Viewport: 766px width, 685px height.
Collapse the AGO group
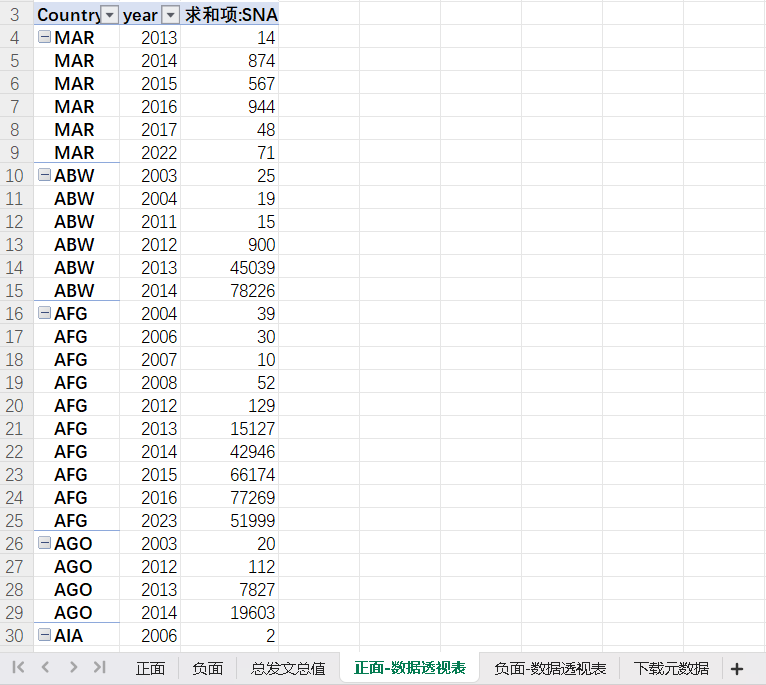(x=44, y=542)
